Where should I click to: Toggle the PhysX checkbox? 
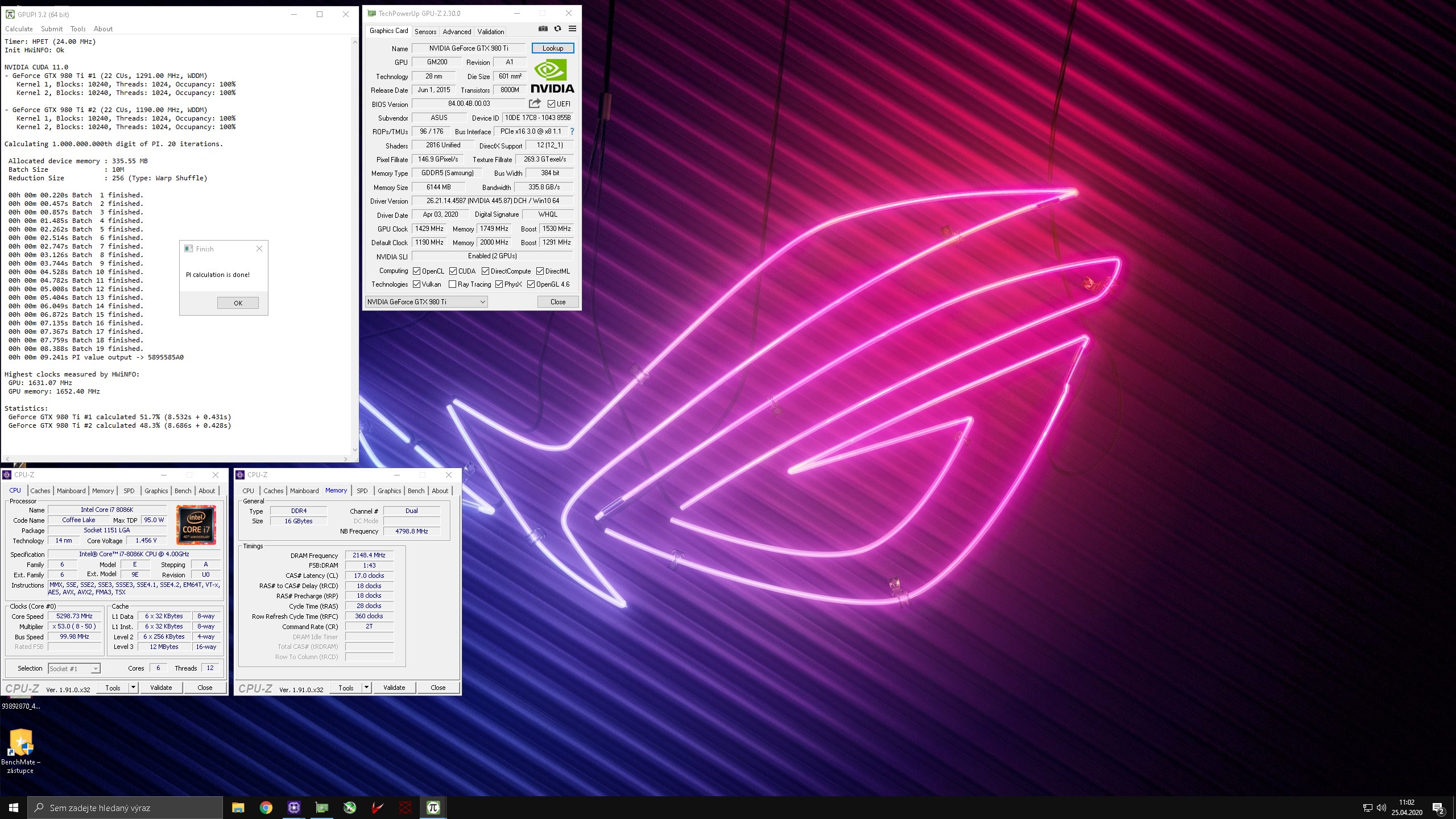point(499,284)
